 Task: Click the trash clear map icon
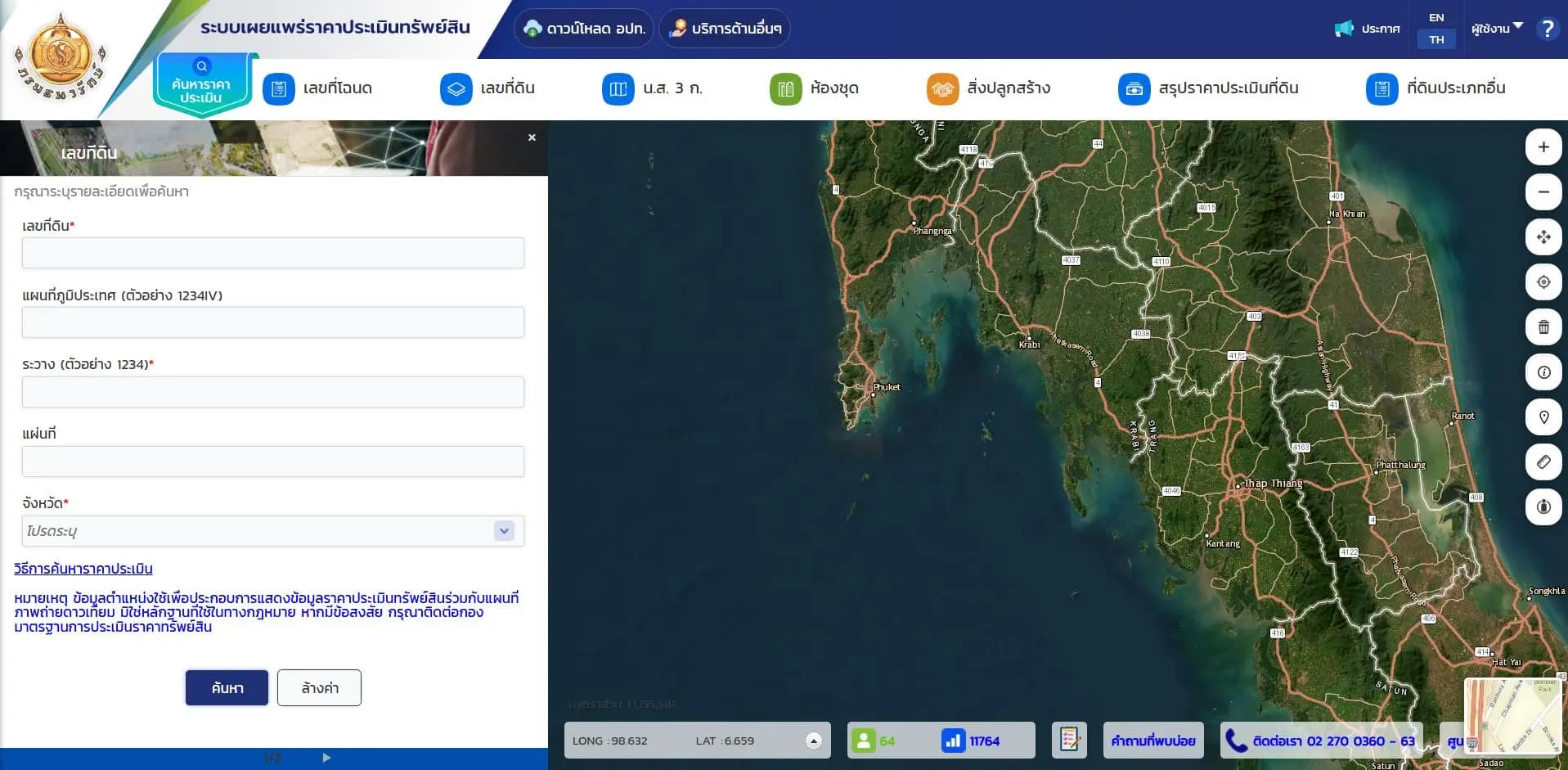1543,327
